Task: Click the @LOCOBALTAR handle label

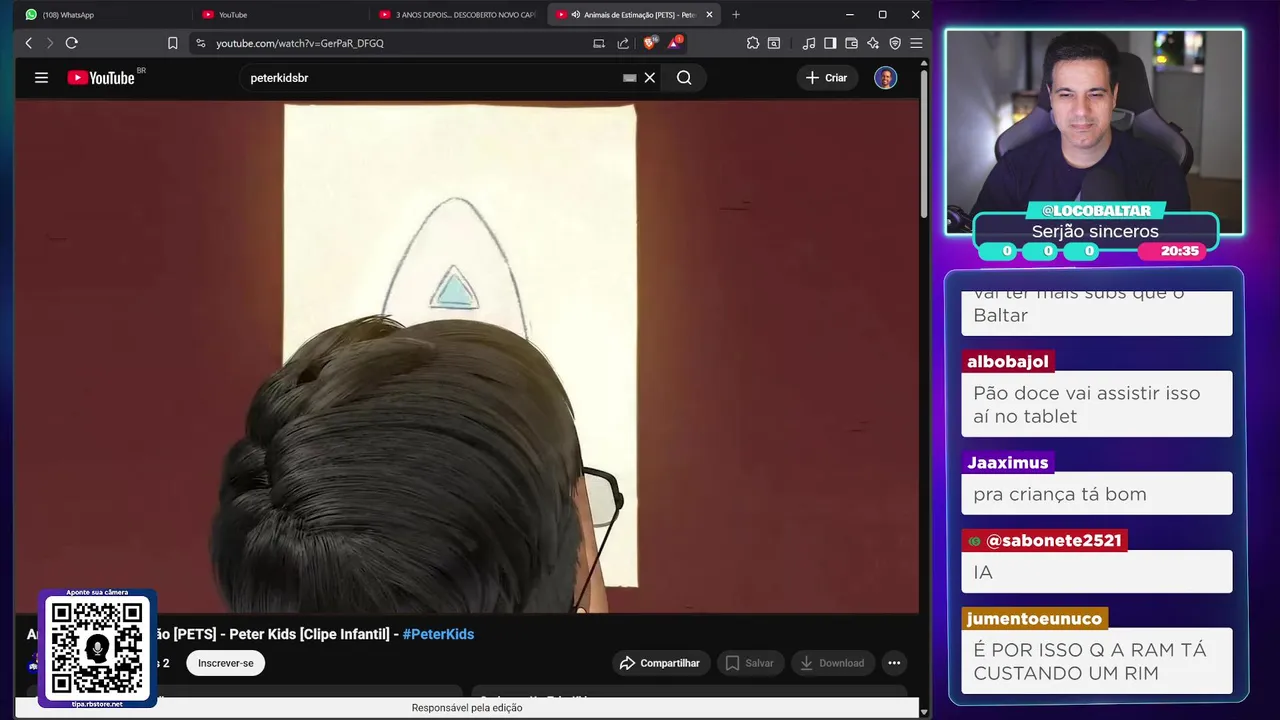Action: (x=1096, y=211)
